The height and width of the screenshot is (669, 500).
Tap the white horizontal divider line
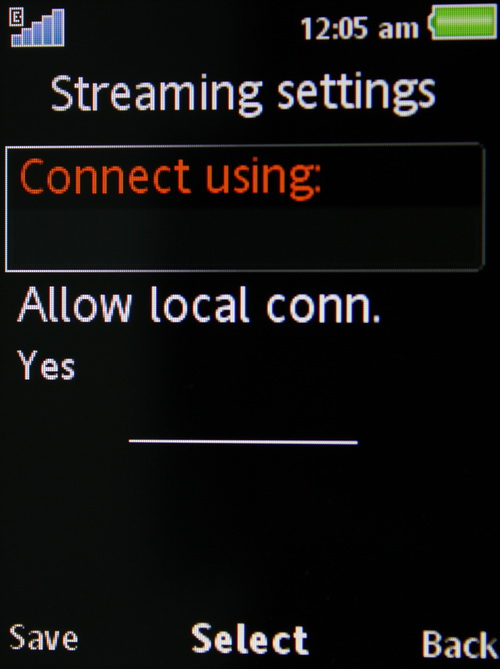[x=243, y=442]
